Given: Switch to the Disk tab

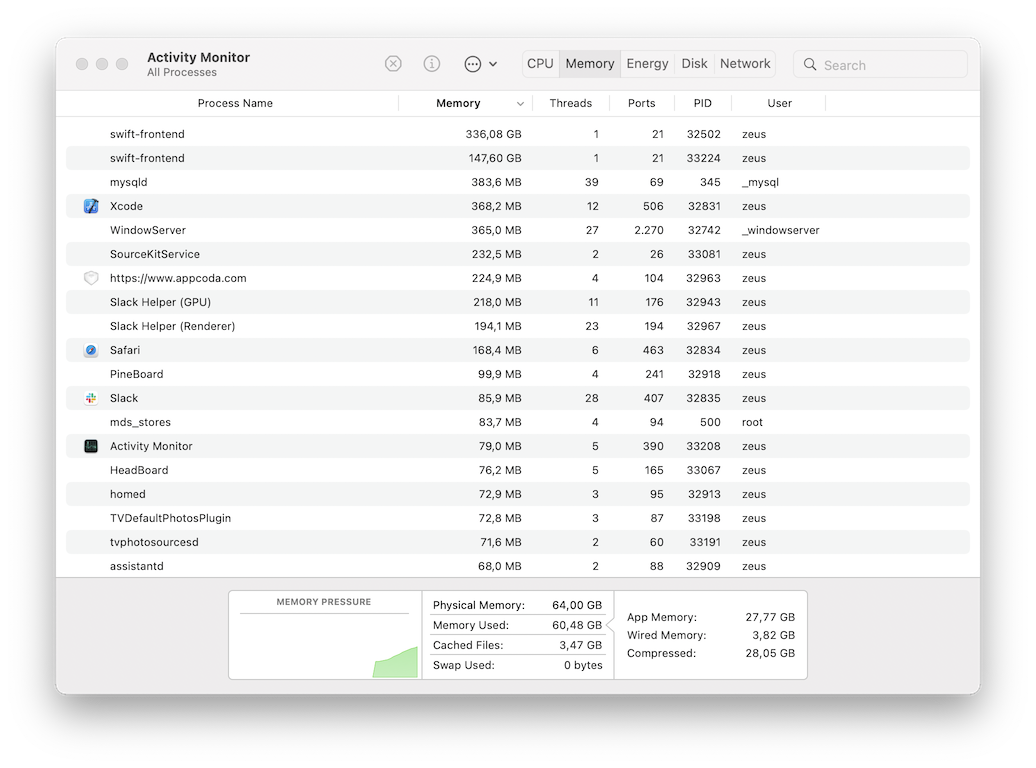Looking at the screenshot, I should pos(694,63).
